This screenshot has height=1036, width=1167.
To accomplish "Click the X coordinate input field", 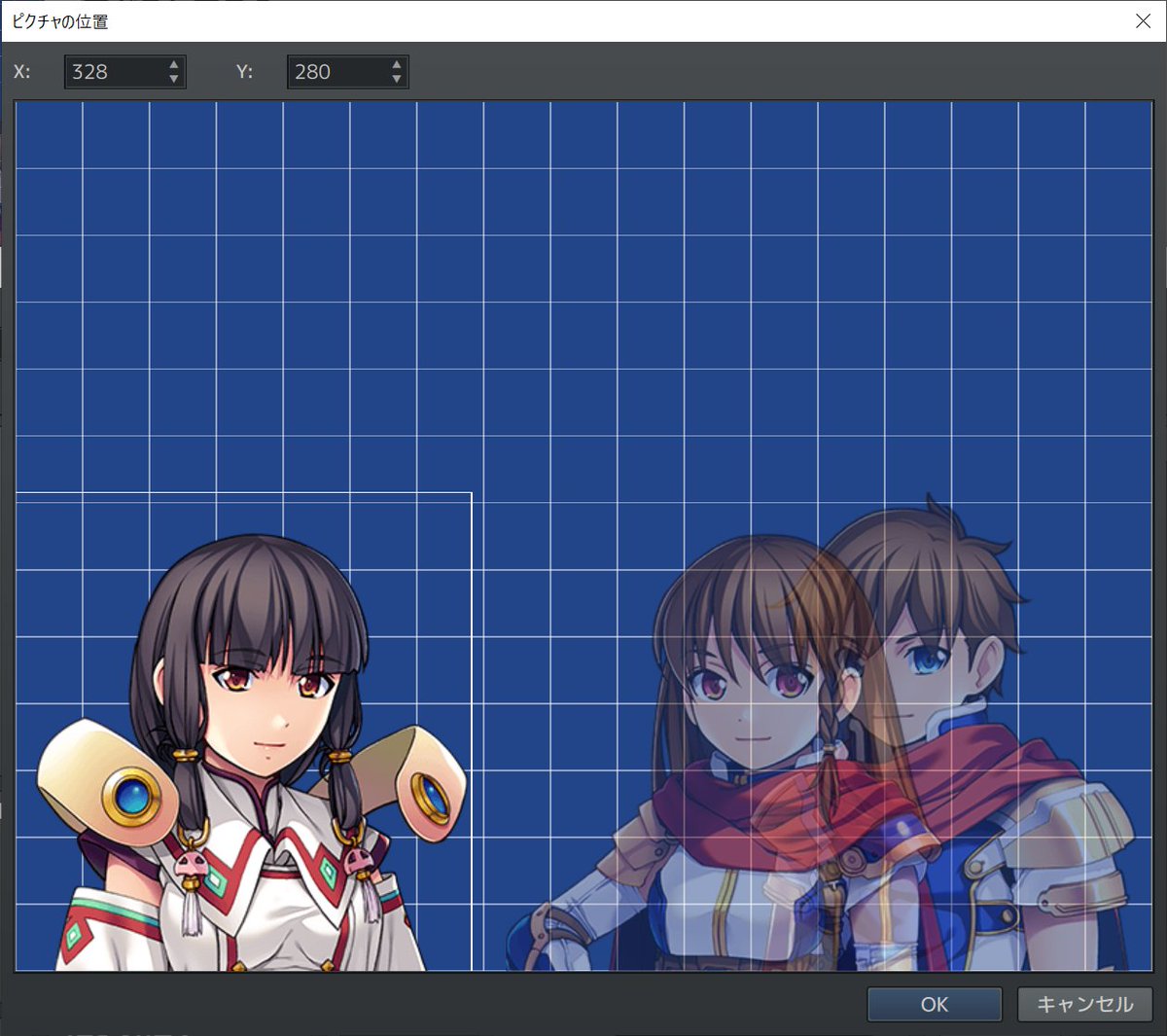I will pyautogui.click(x=124, y=71).
